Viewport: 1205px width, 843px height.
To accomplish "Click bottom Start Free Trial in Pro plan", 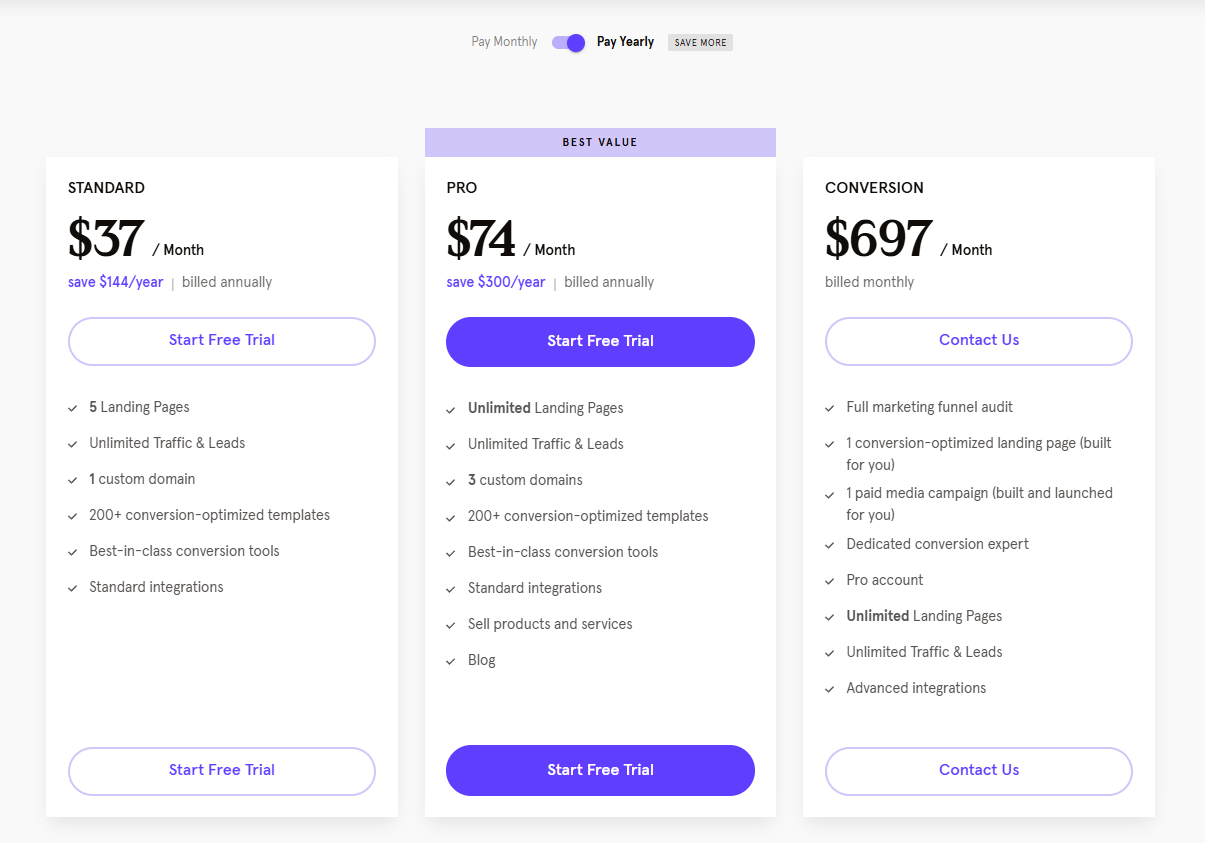I will (600, 770).
